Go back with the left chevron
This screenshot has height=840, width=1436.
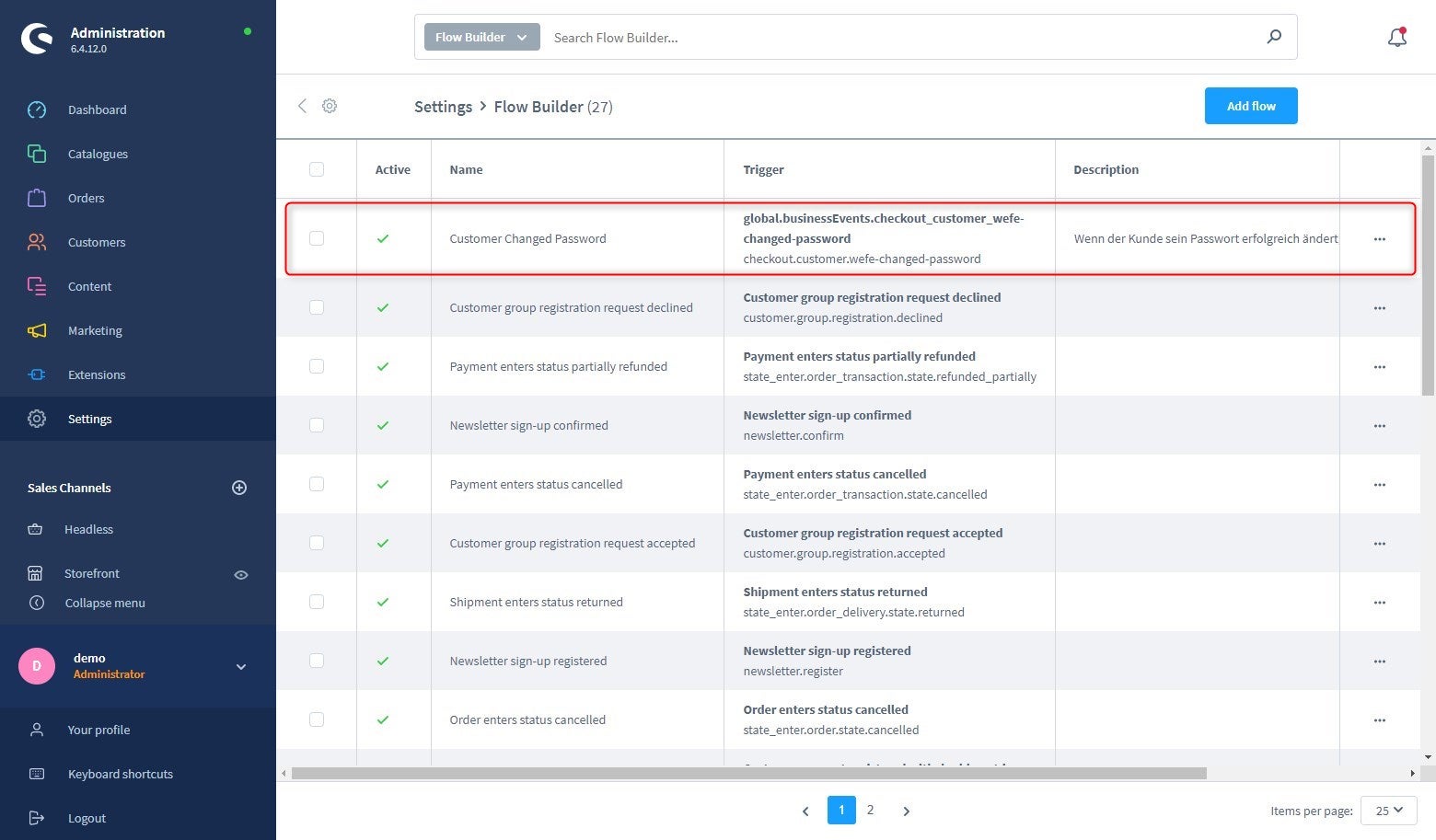(x=302, y=106)
